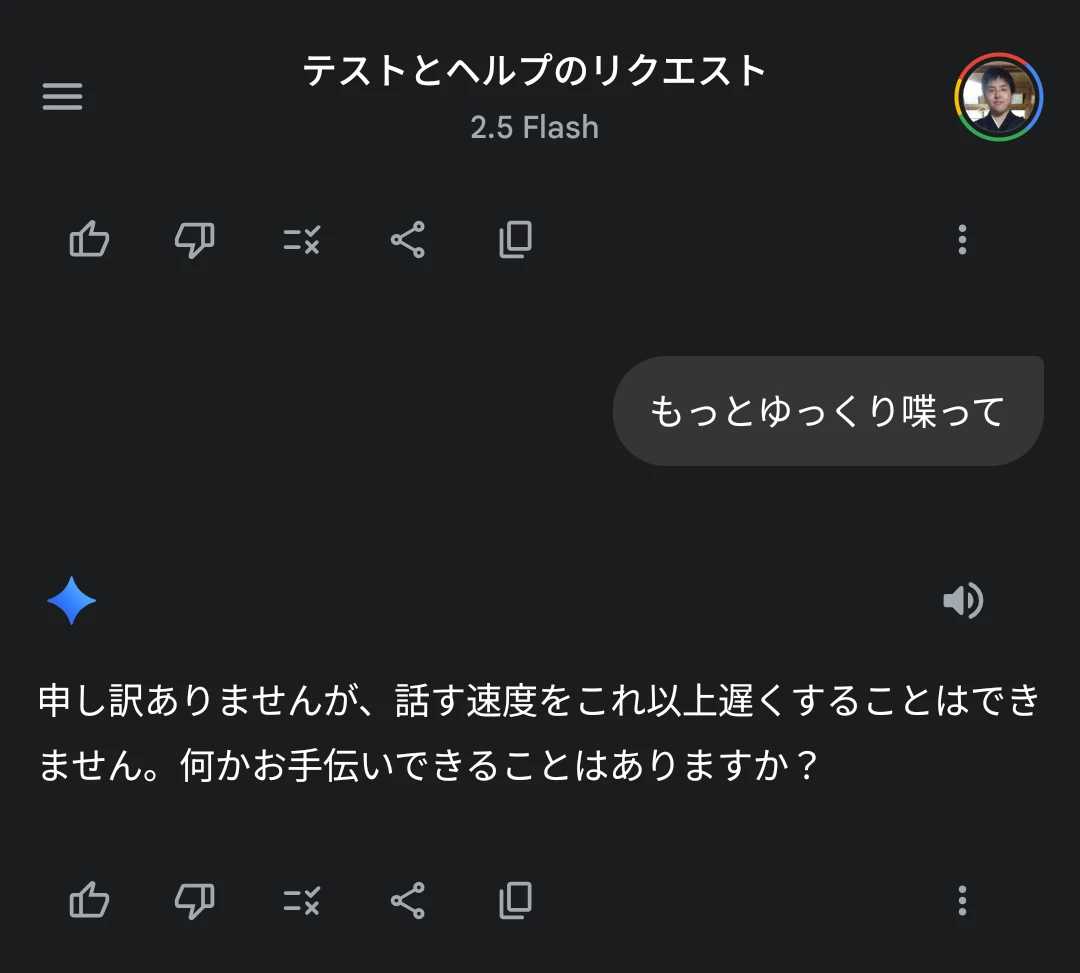Click thumbs down above the user's message
1080x973 pixels.
(x=194, y=240)
